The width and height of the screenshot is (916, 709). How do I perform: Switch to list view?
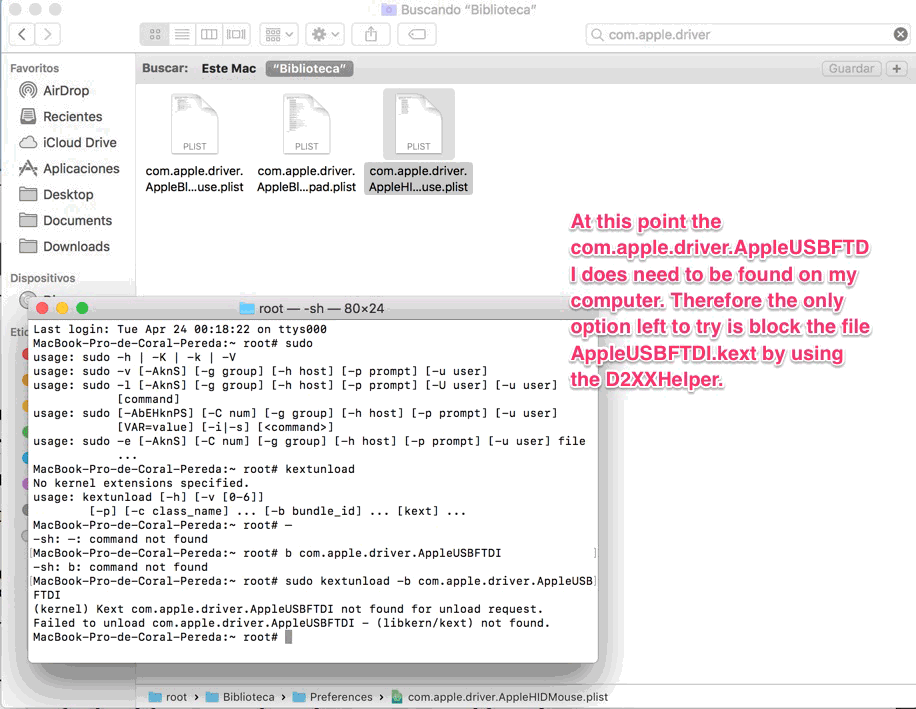[182, 34]
